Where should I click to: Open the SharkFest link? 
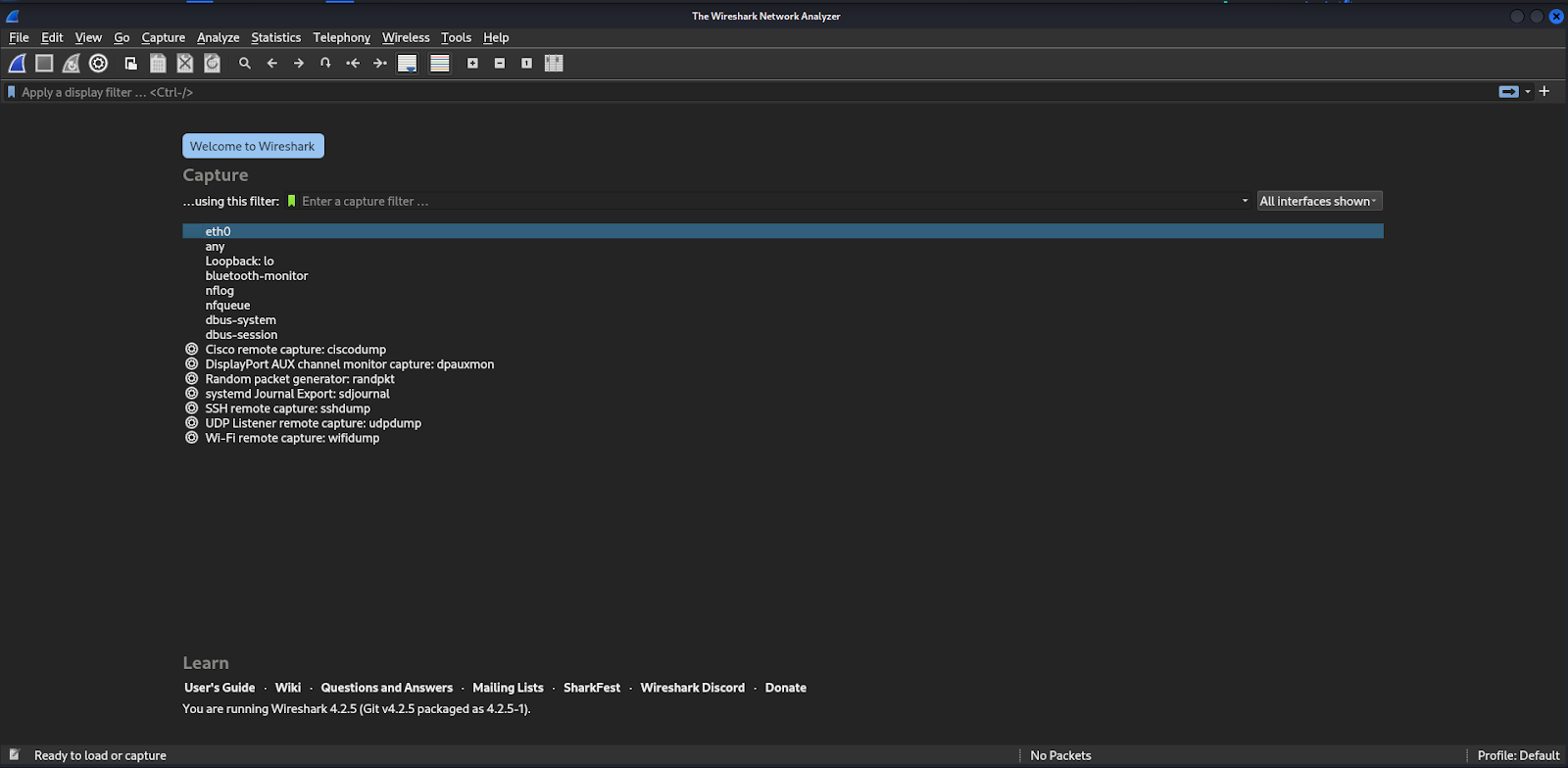click(592, 688)
